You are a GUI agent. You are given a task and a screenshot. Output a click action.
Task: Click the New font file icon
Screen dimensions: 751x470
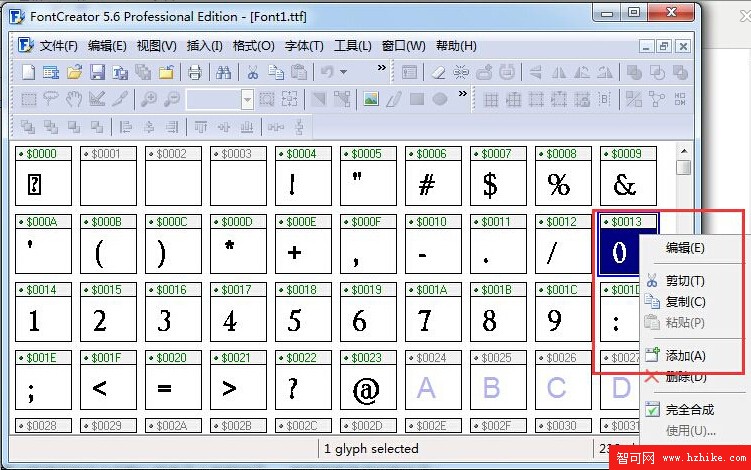(x=29, y=72)
